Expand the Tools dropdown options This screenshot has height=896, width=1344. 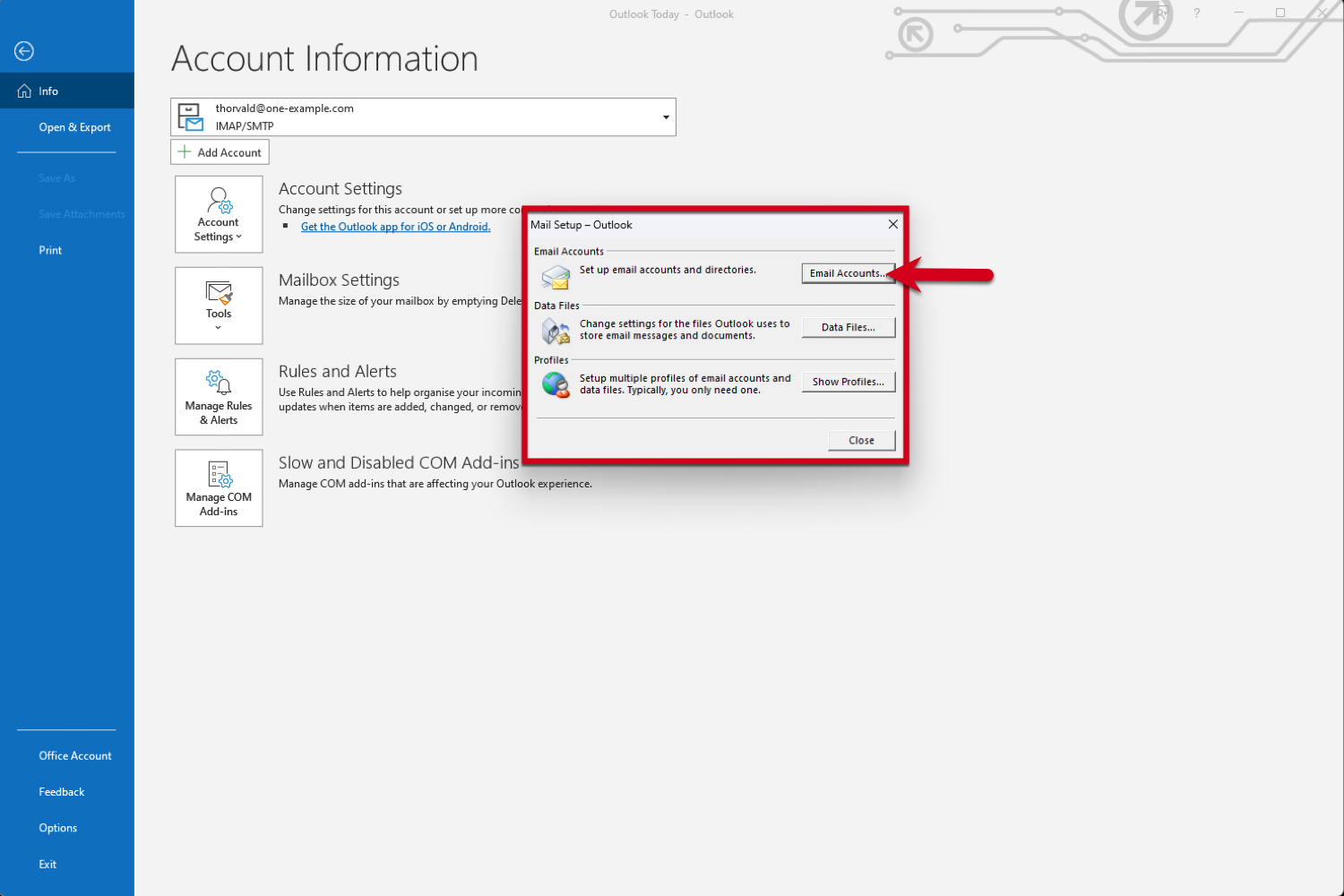point(219,326)
